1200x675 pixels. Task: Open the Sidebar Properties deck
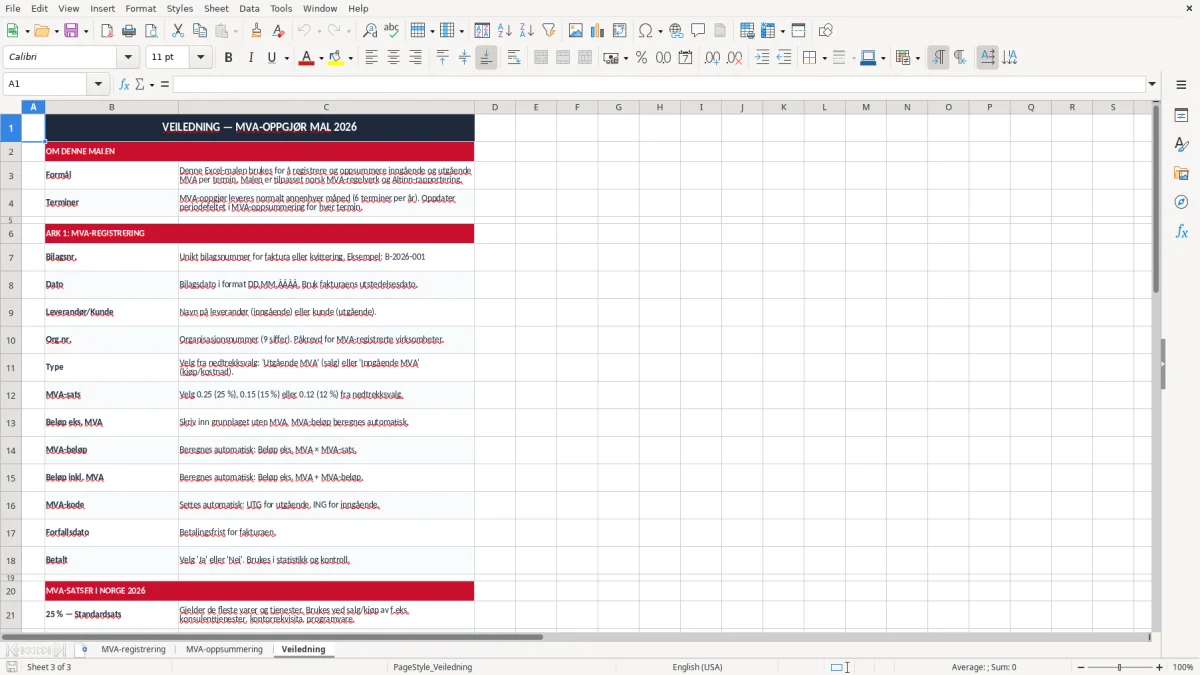[1181, 116]
